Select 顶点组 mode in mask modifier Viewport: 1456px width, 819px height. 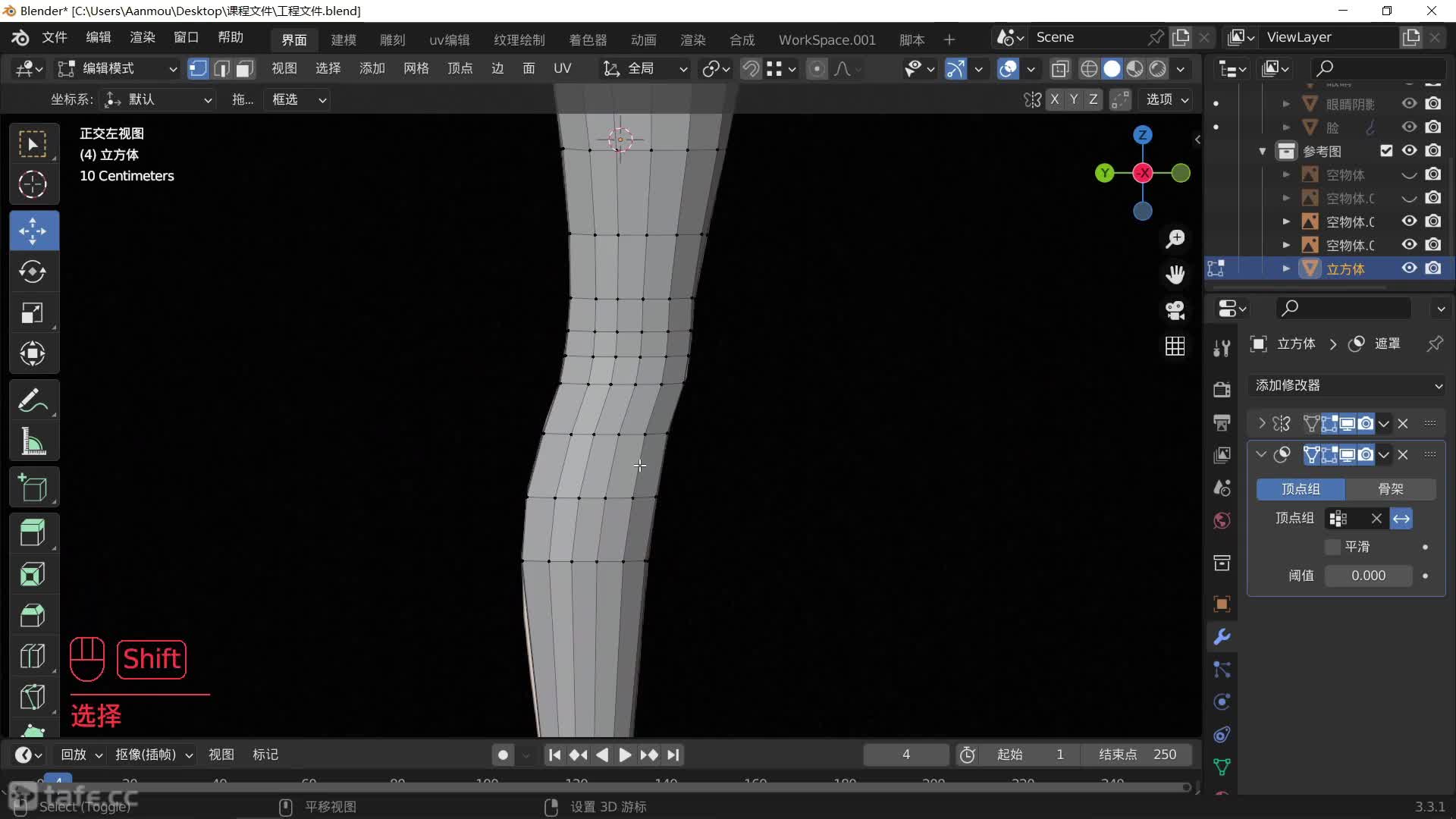(x=1301, y=489)
